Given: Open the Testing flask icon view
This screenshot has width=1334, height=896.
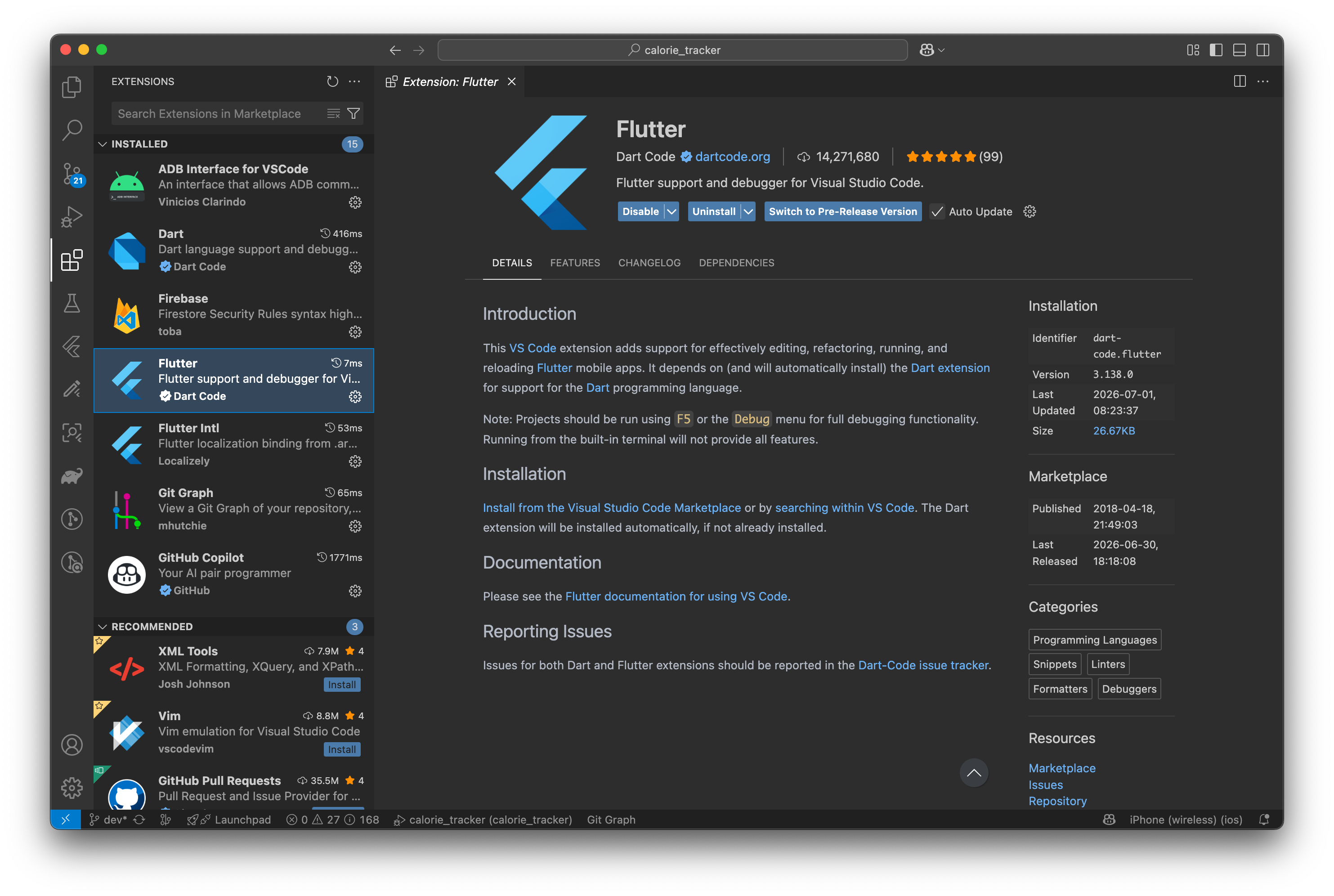Looking at the screenshot, I should (72, 304).
